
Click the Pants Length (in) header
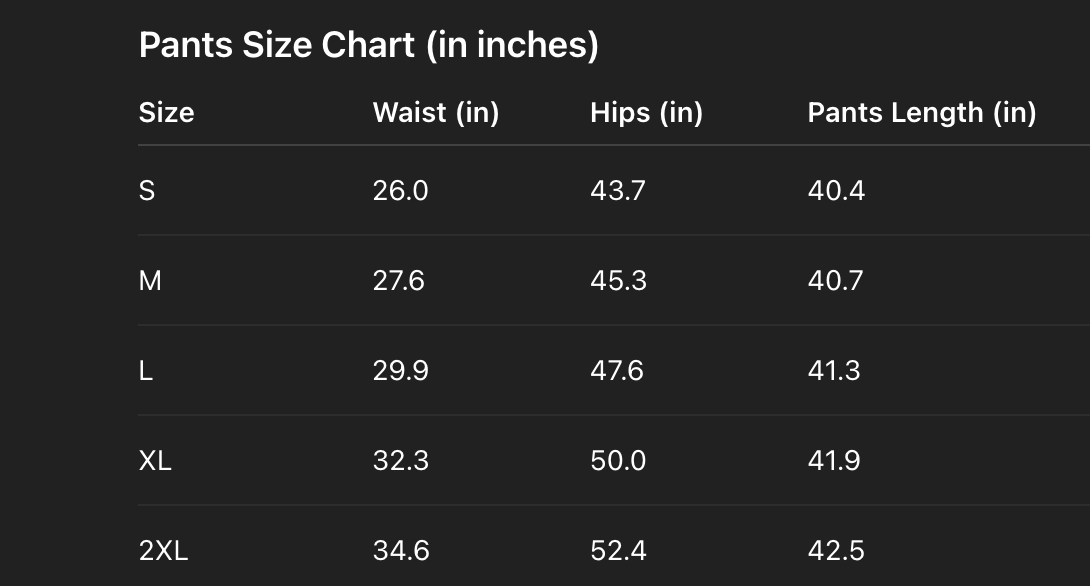pyautogui.click(x=921, y=112)
